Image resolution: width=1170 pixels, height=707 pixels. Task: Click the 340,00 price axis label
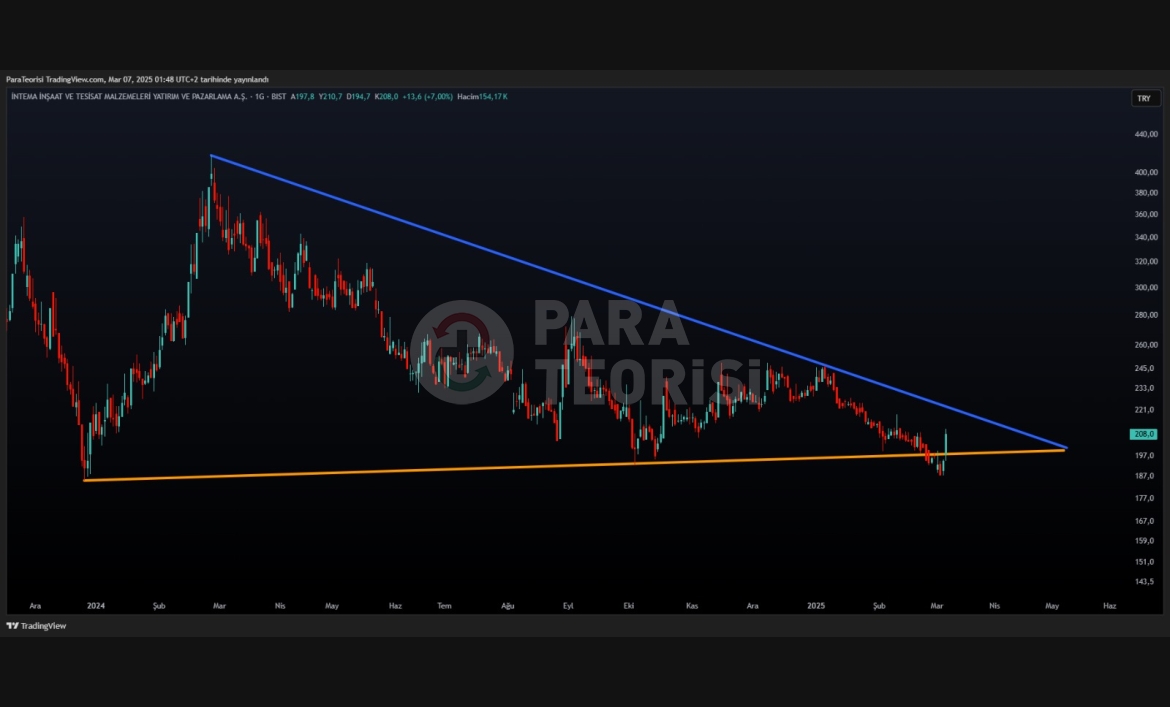(1146, 237)
